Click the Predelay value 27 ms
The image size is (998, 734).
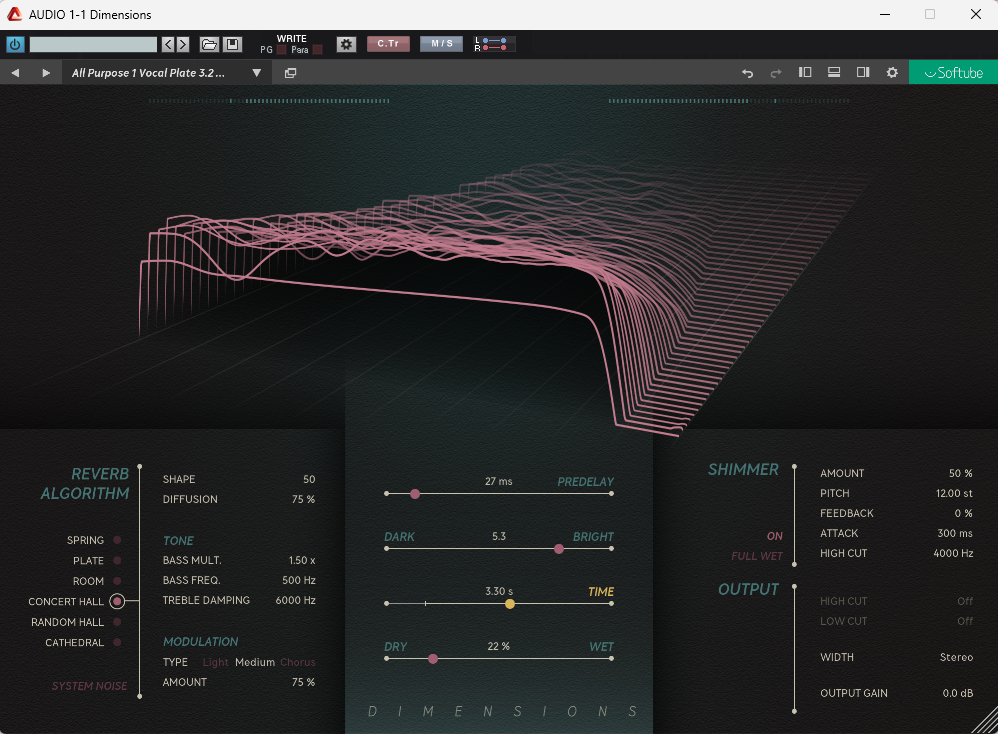(498, 481)
